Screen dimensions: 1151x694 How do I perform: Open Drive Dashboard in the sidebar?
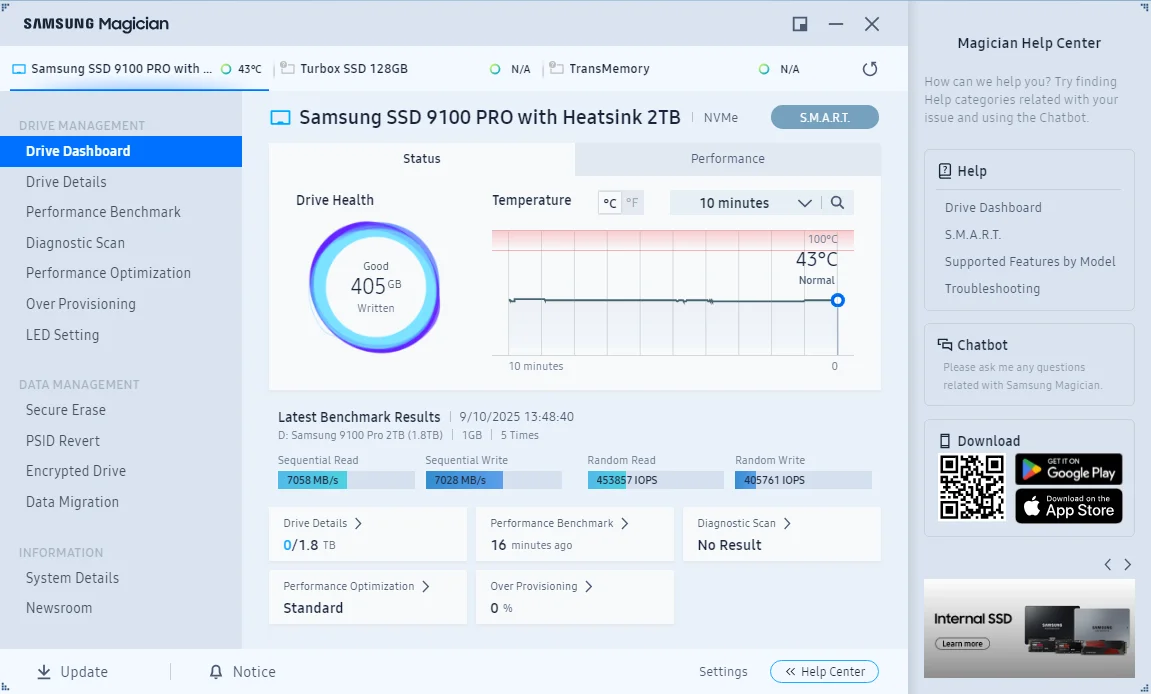pos(120,151)
